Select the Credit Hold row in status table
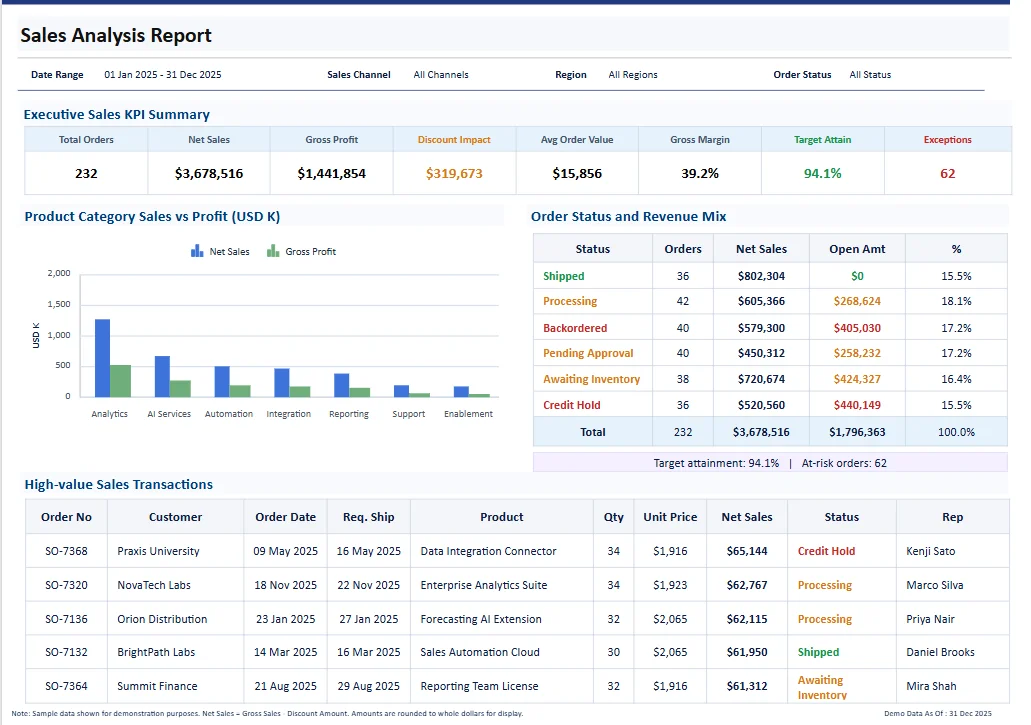This screenshot has width=1031, height=725. tap(770, 405)
